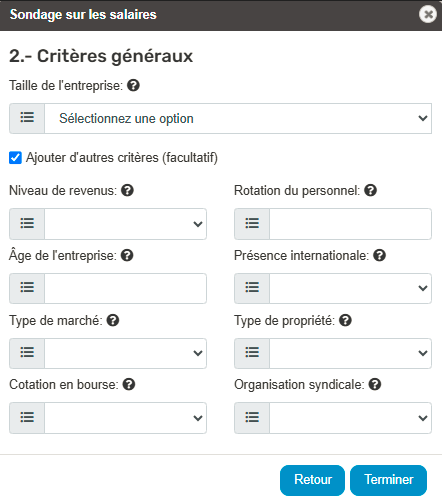Click help icon beside Rotation du personnel
Image resolution: width=442 pixels, height=502 pixels.
click(x=370, y=190)
